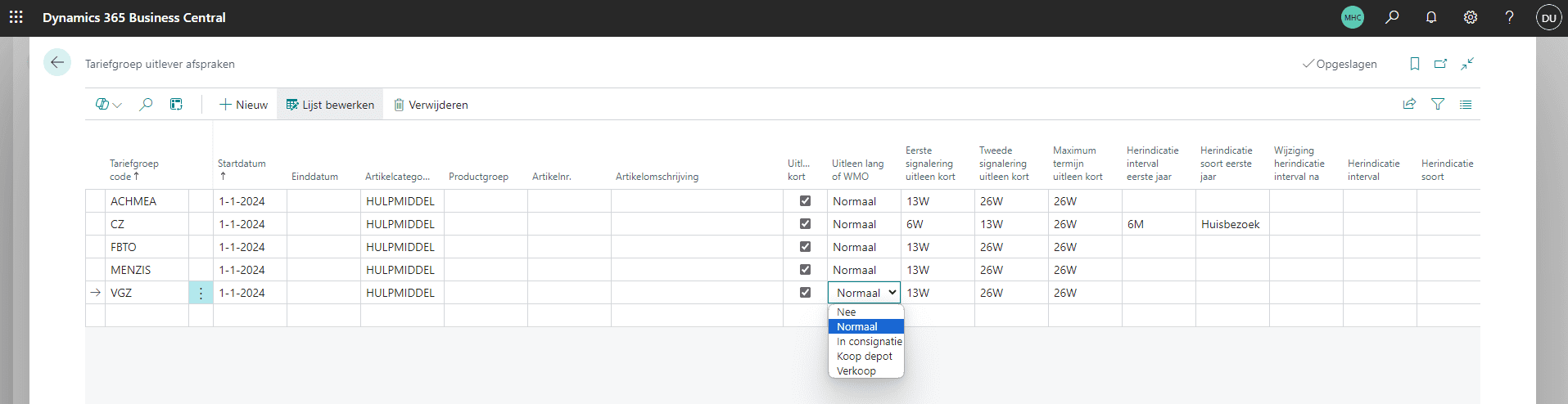The height and width of the screenshot is (404, 1568).
Task: Search the list with magnifier icon
Action: tap(146, 105)
